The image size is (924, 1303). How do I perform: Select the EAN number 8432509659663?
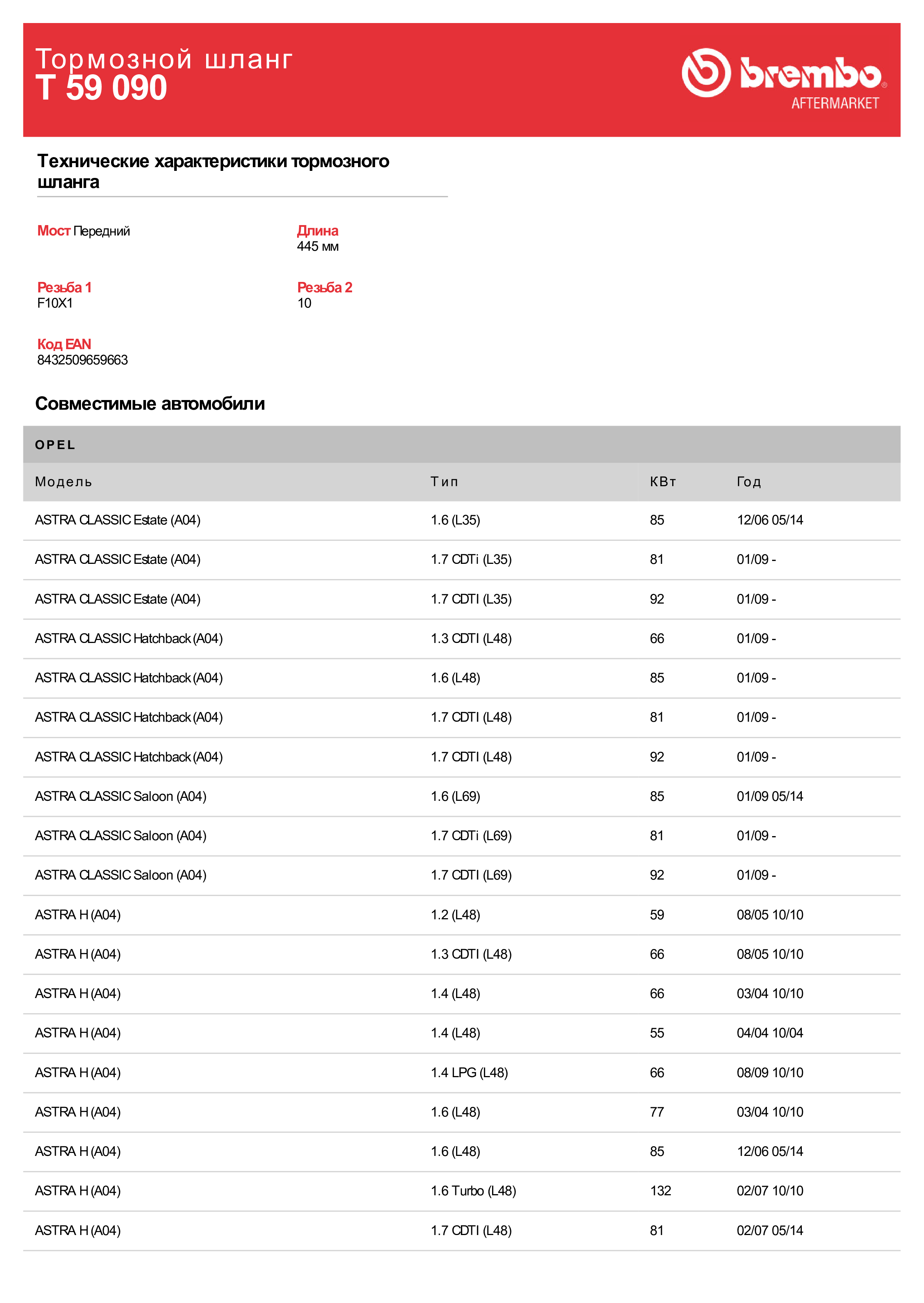click(82, 360)
